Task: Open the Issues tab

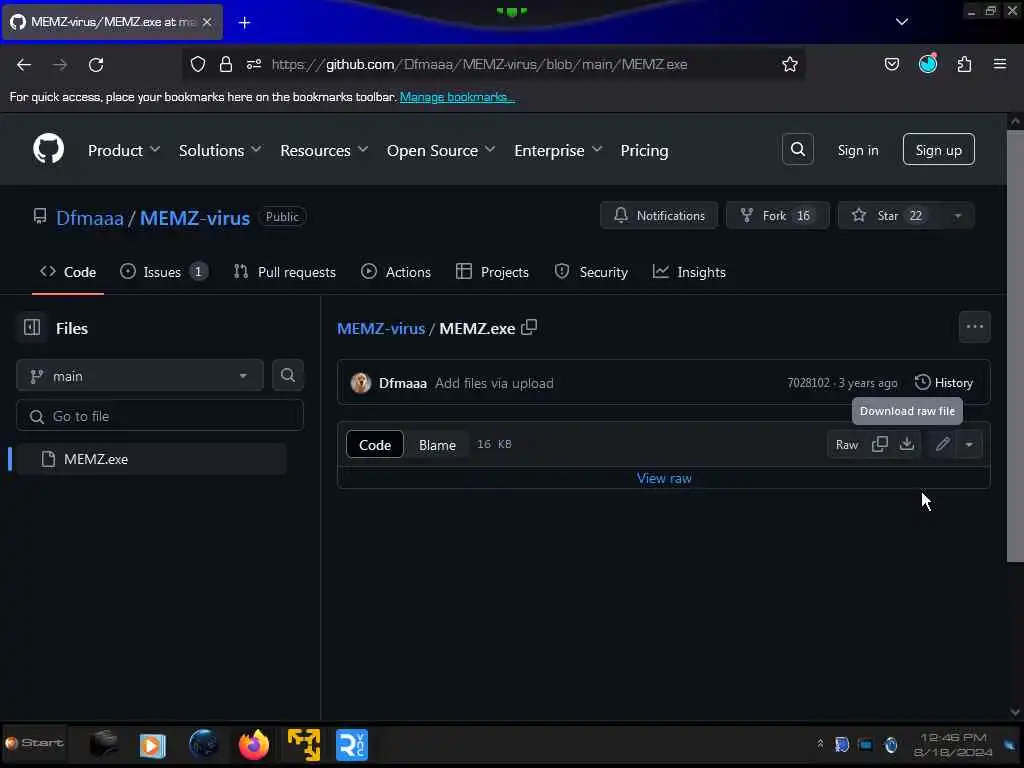Action: (164, 272)
